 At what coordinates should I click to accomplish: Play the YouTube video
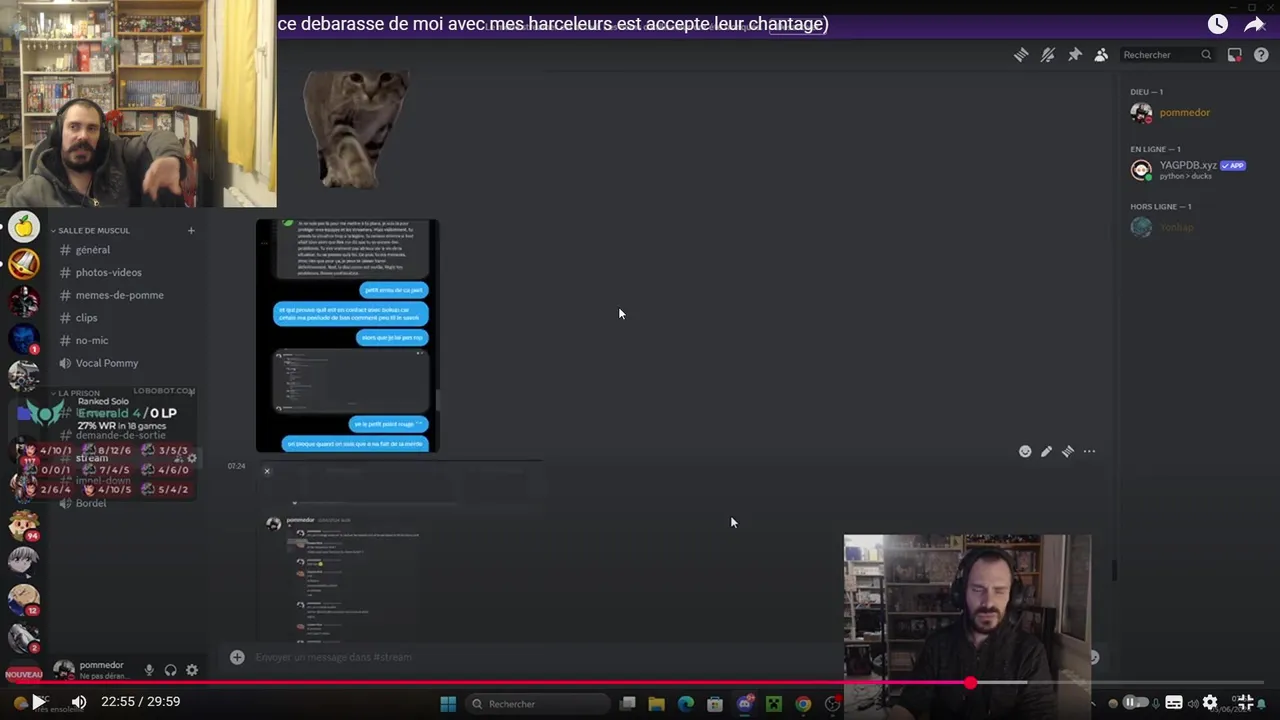tap(37, 702)
